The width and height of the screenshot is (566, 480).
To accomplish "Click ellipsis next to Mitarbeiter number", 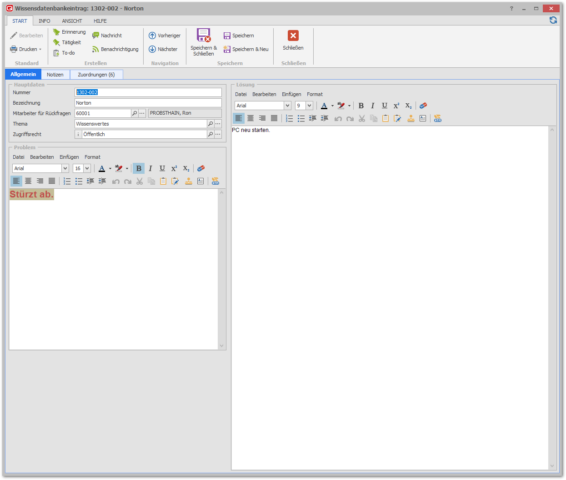I will click(x=142, y=113).
